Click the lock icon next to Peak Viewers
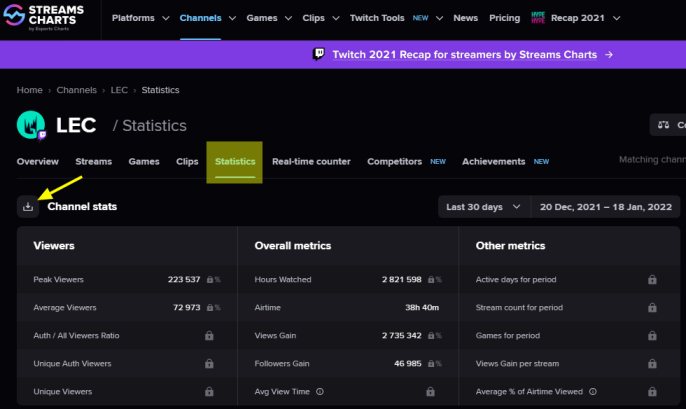Viewport: 686px width, 409px height. [210, 280]
